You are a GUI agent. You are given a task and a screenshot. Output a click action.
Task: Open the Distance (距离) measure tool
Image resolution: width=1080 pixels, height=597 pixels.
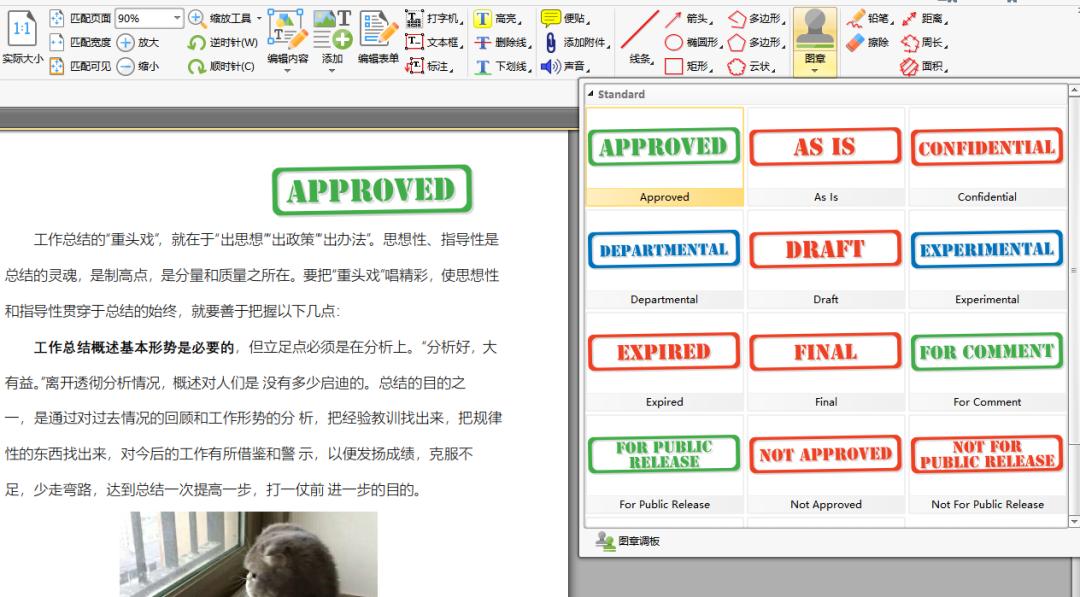coord(933,17)
